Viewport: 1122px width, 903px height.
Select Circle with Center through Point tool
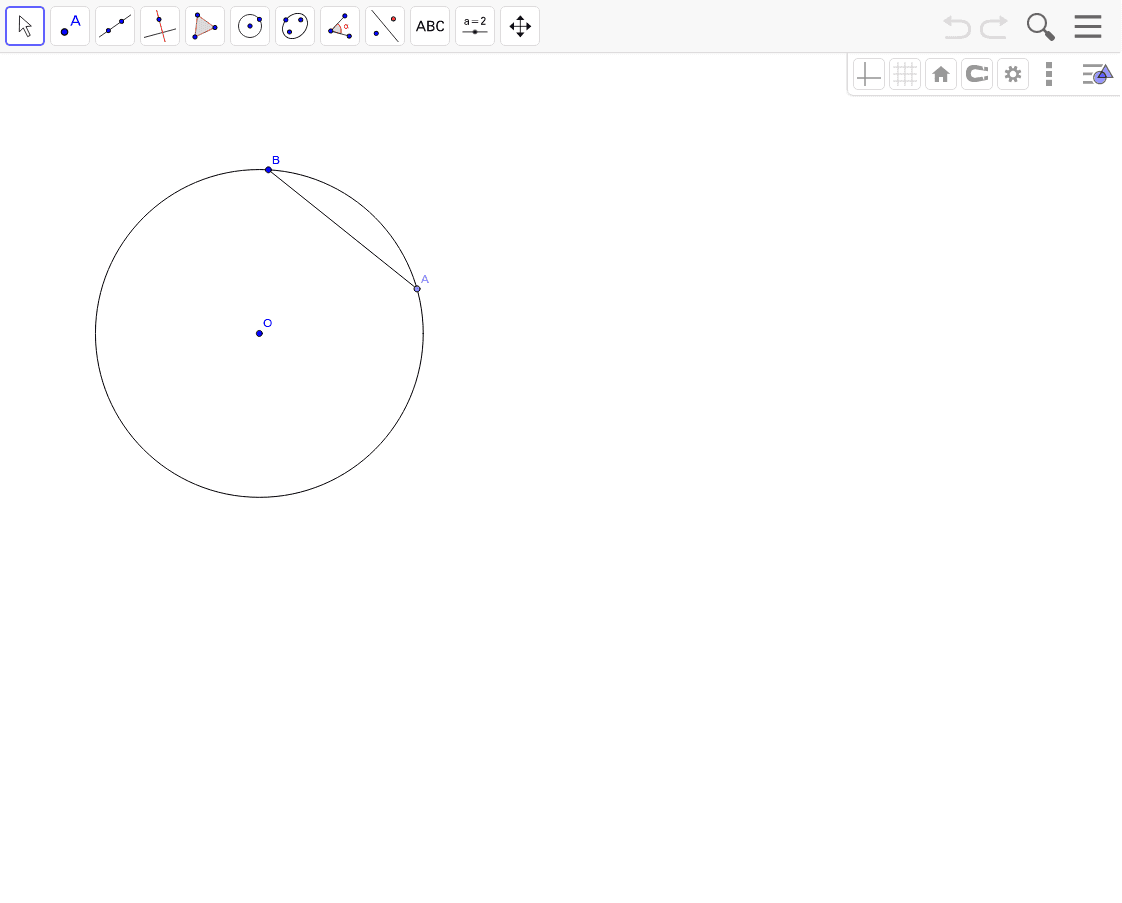250,26
